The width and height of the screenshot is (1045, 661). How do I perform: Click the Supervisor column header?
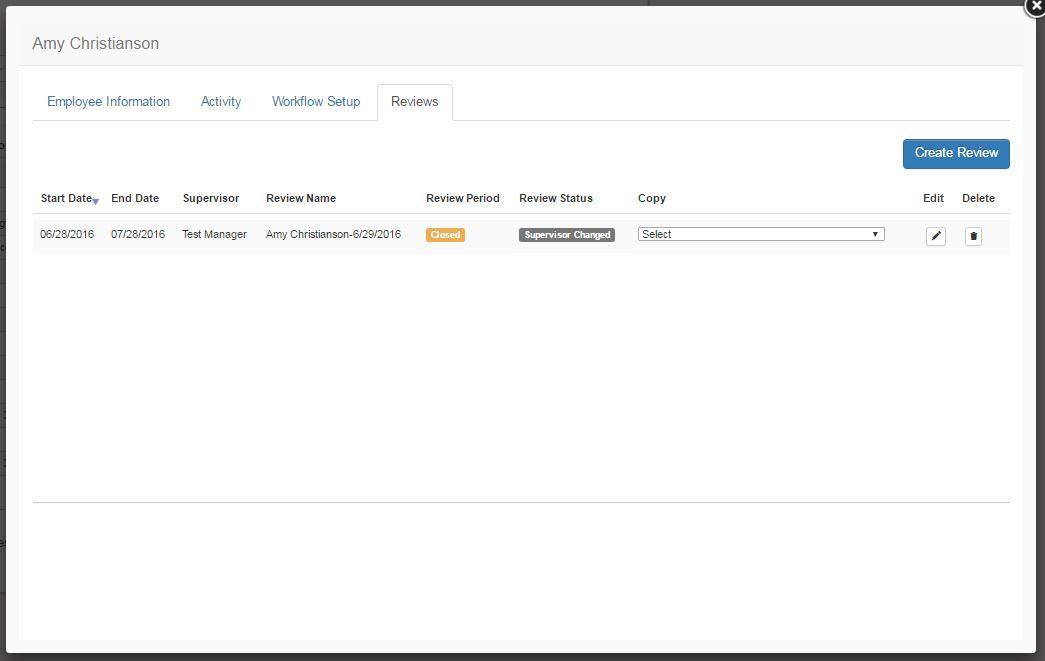(x=211, y=198)
